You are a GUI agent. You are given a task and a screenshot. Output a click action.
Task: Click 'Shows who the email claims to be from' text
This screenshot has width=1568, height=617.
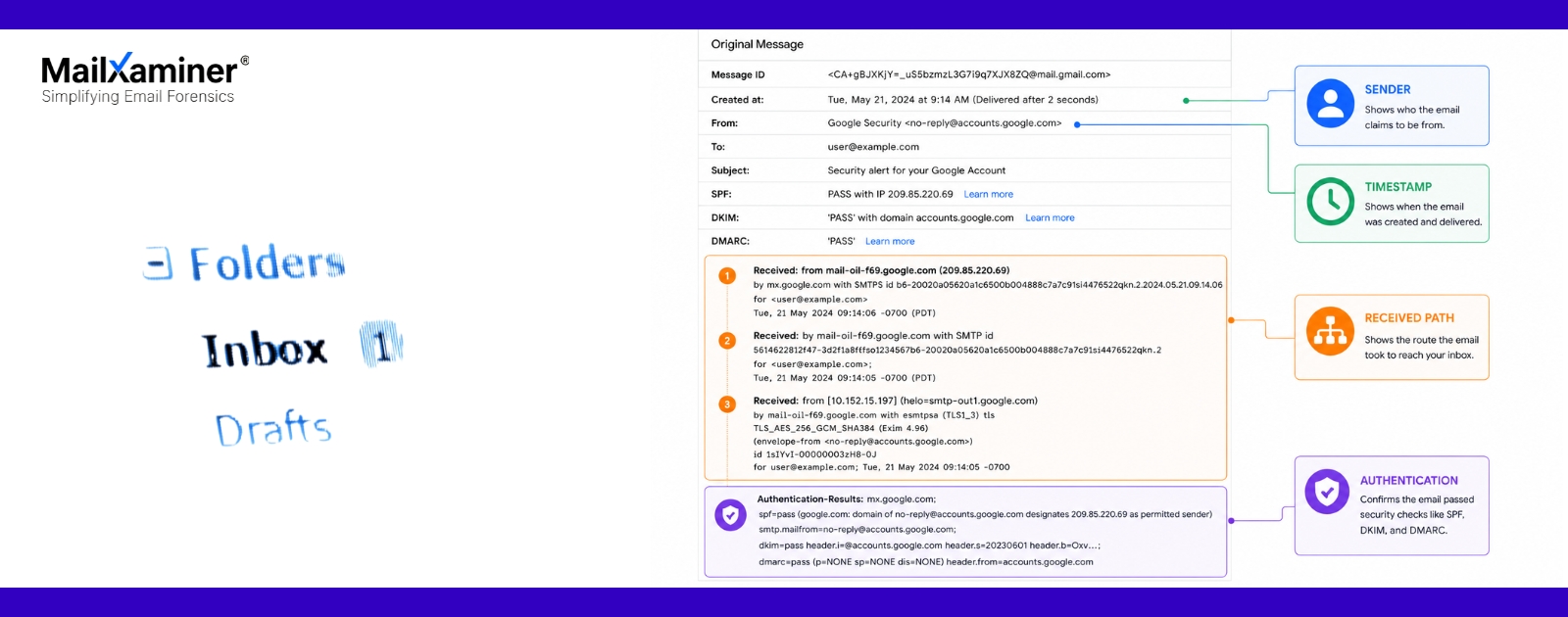tap(1412, 118)
